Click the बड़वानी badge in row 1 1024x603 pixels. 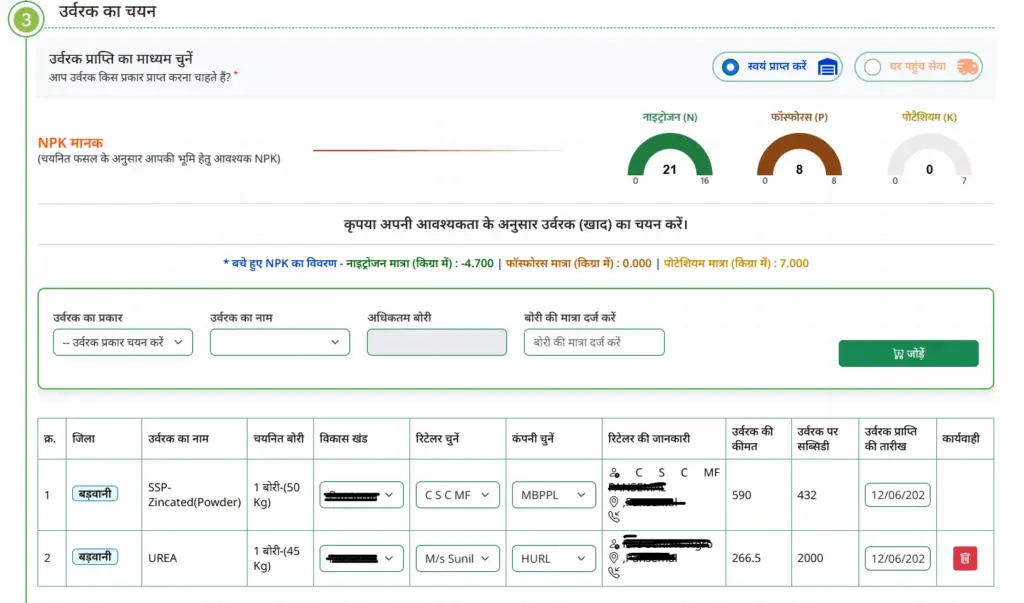[x=95, y=494]
